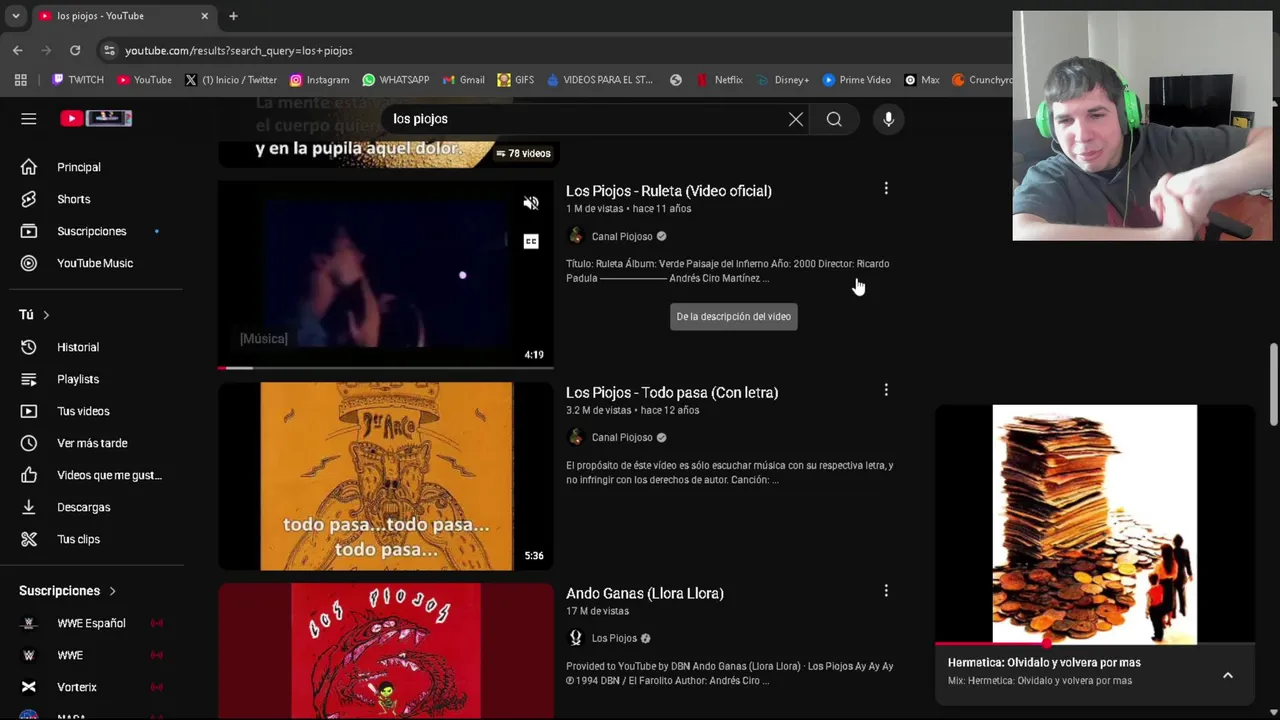Open Suscripciones in the sidebar

[x=92, y=231]
